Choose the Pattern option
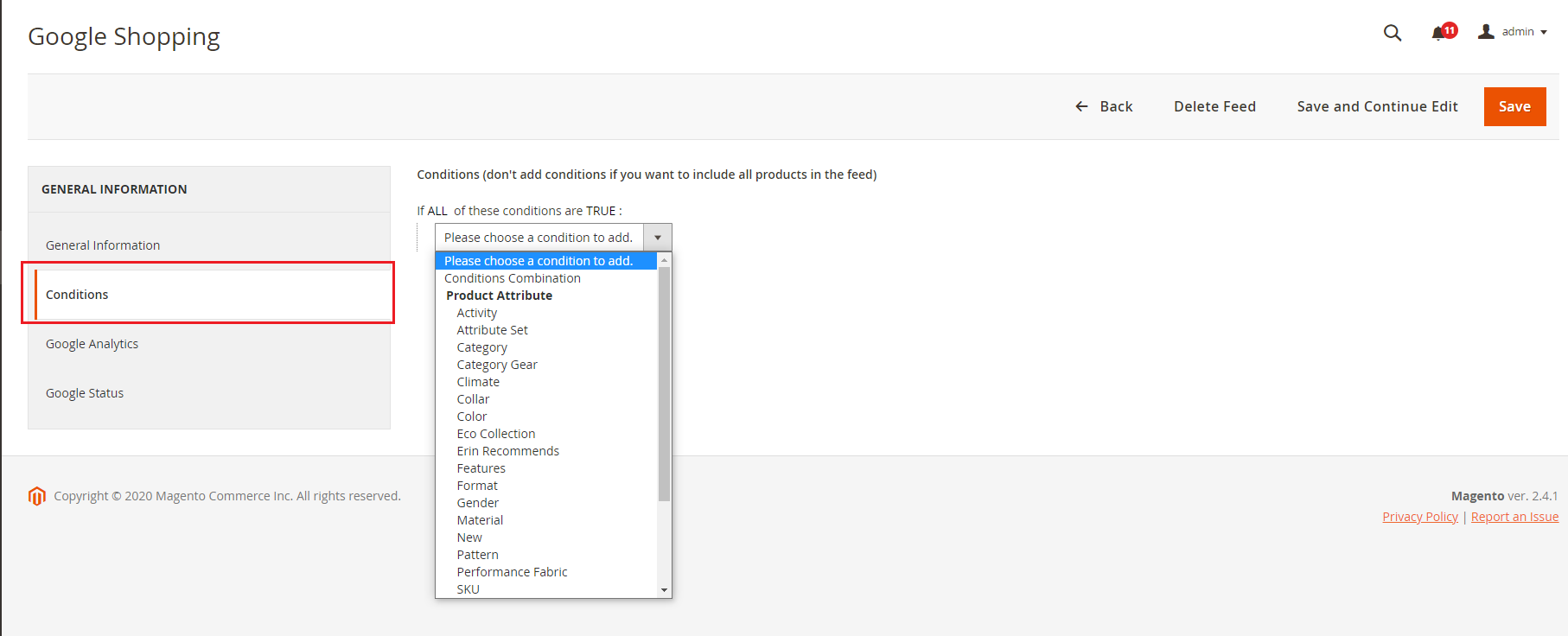 pos(546,555)
